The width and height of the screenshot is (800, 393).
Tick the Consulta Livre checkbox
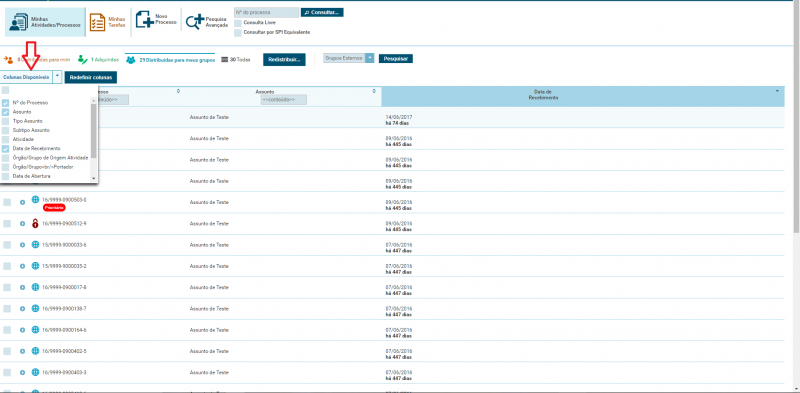coord(238,23)
